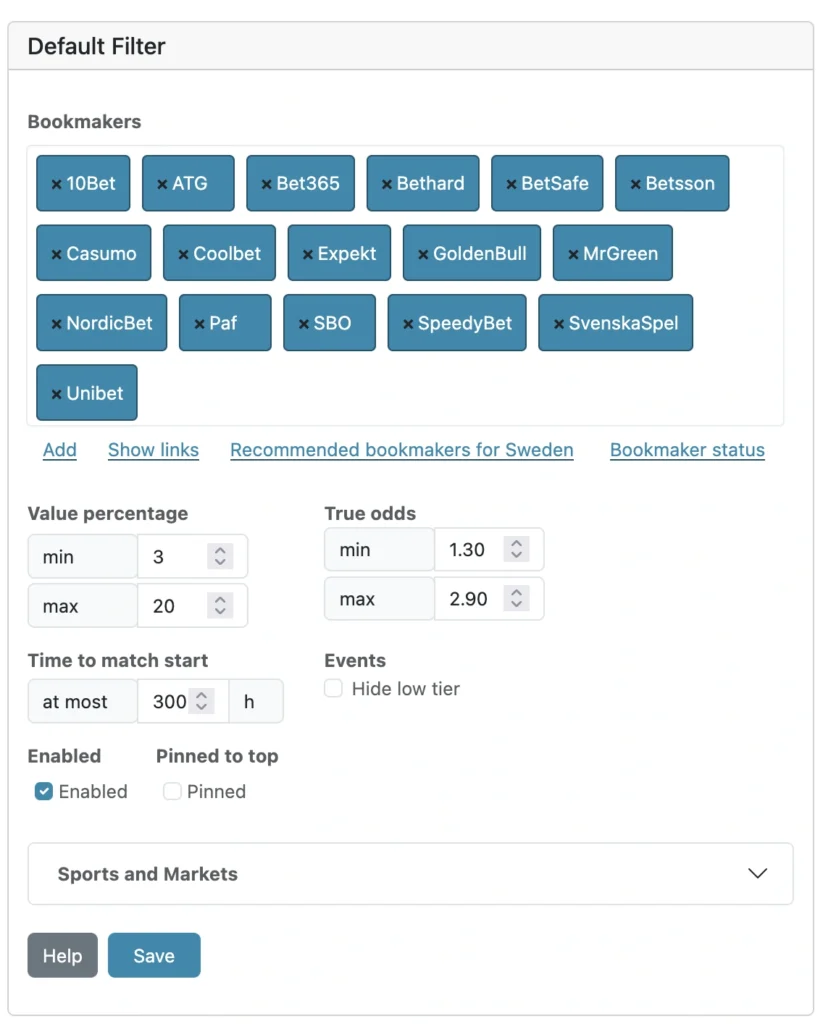
Task: Remove ATG via its x icon
Action: (x=163, y=185)
